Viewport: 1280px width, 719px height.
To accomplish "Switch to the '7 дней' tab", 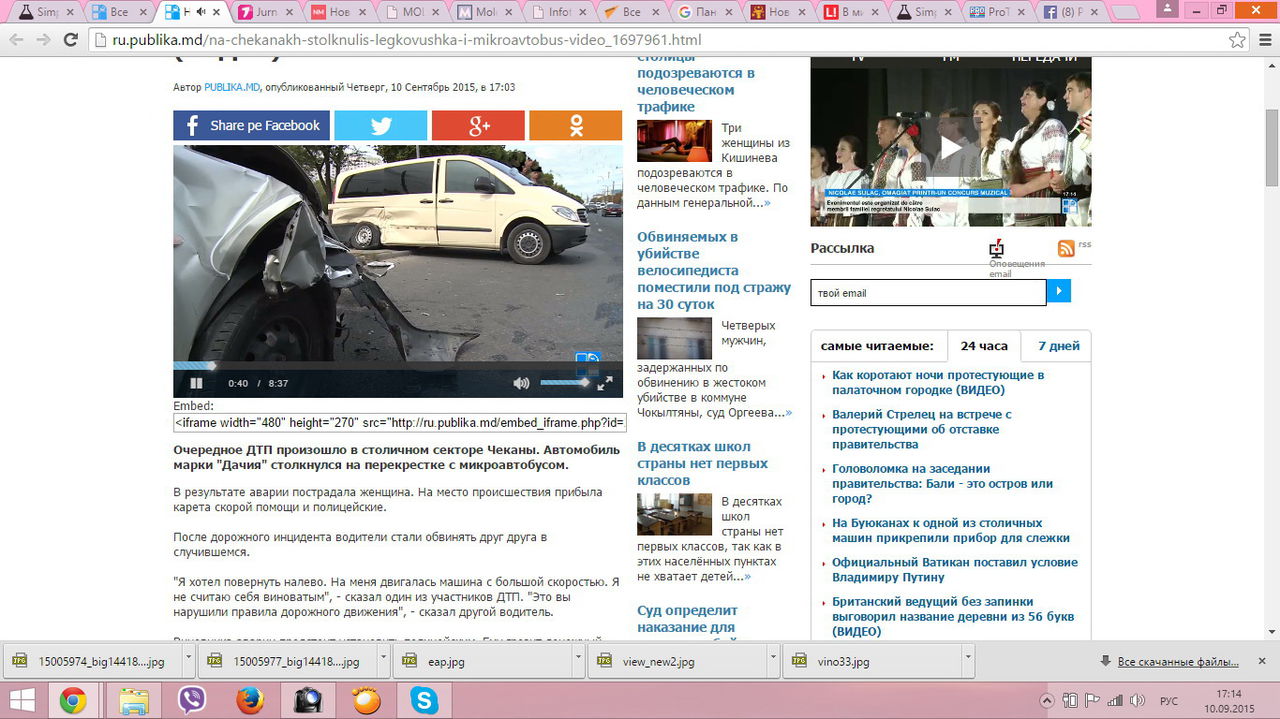I will [1058, 346].
